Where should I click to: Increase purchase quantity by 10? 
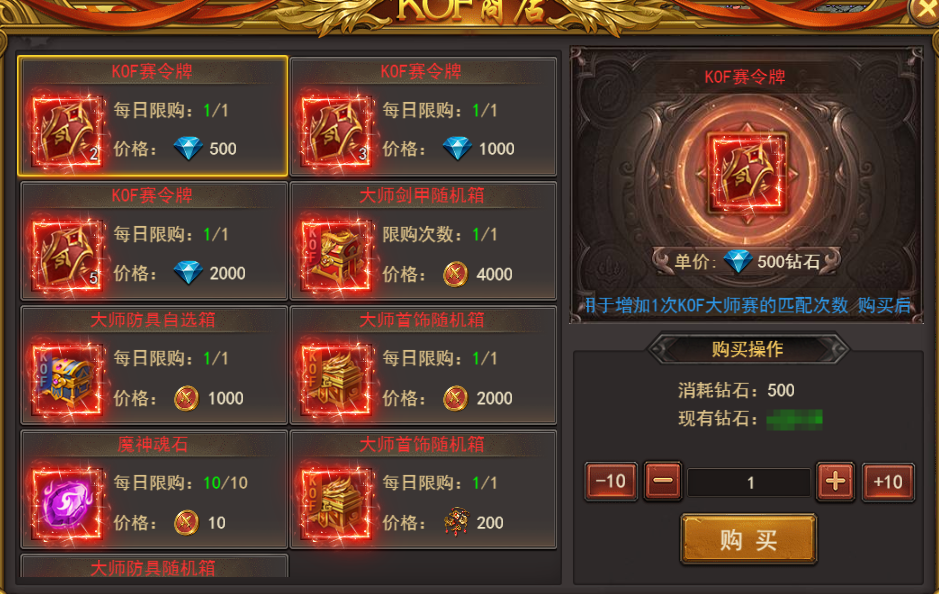click(x=888, y=481)
